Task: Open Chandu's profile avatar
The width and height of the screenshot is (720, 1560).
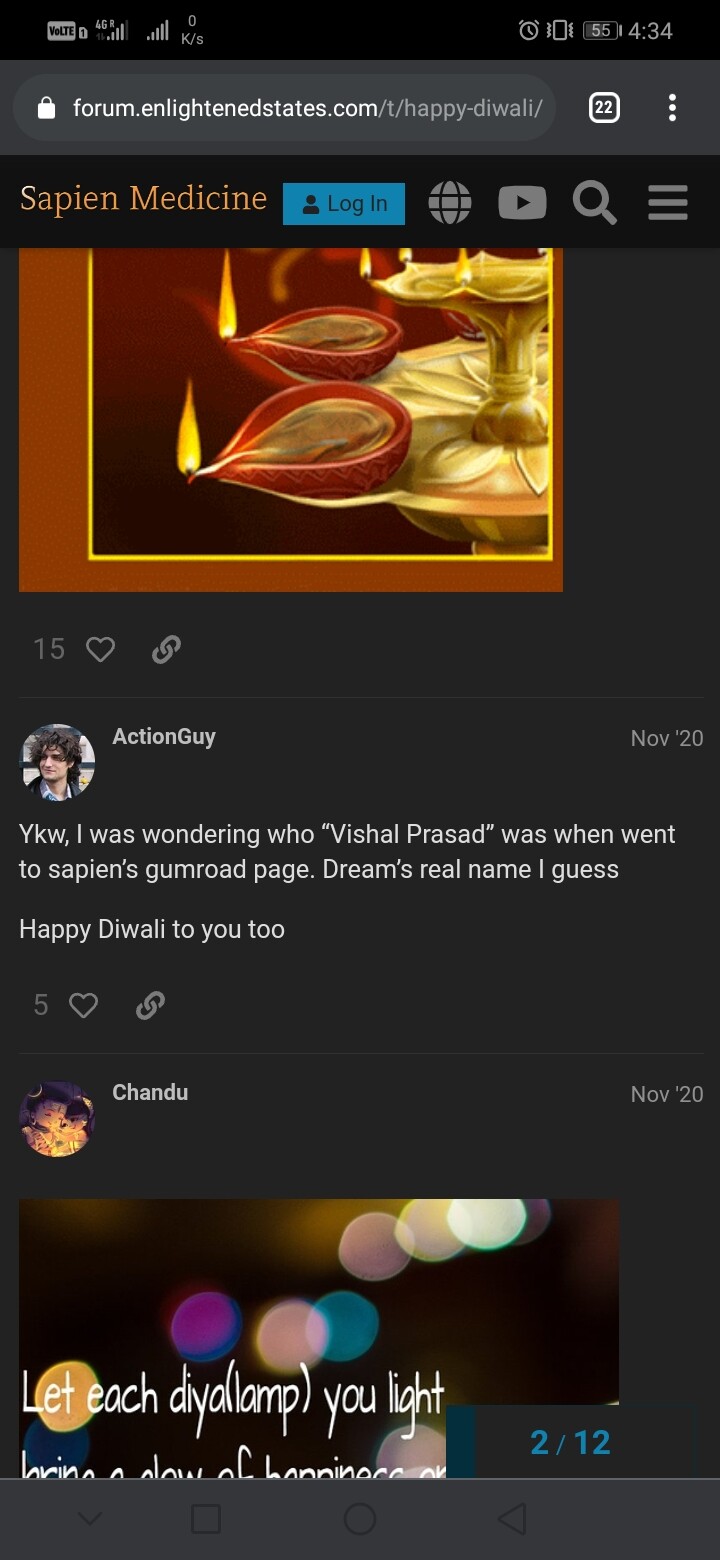Action: tap(57, 1118)
